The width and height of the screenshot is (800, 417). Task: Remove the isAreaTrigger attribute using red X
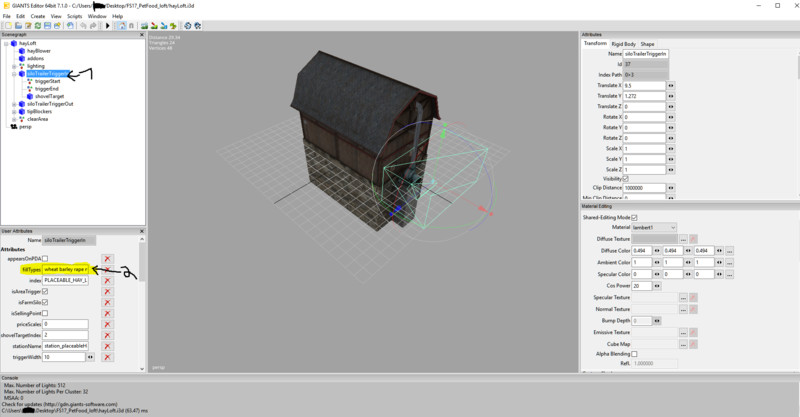pos(107,291)
